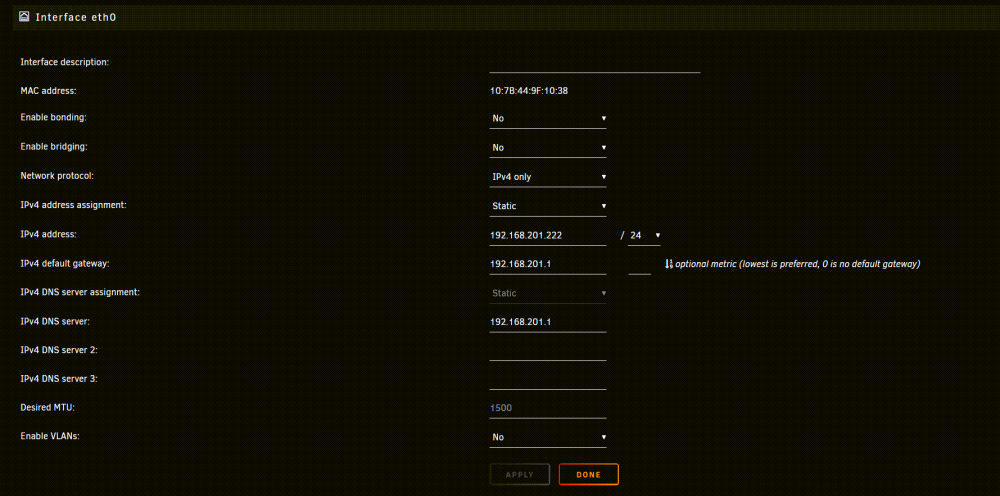
Task: Click the Enable VLANs label
Action: 50,436
